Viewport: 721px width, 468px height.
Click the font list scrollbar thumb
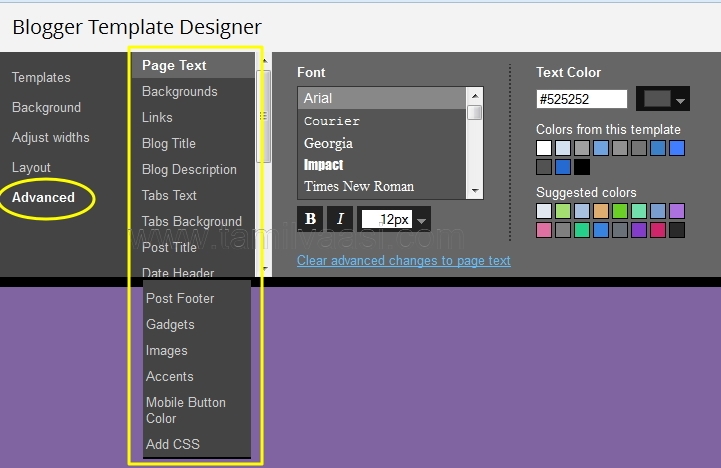point(475,112)
